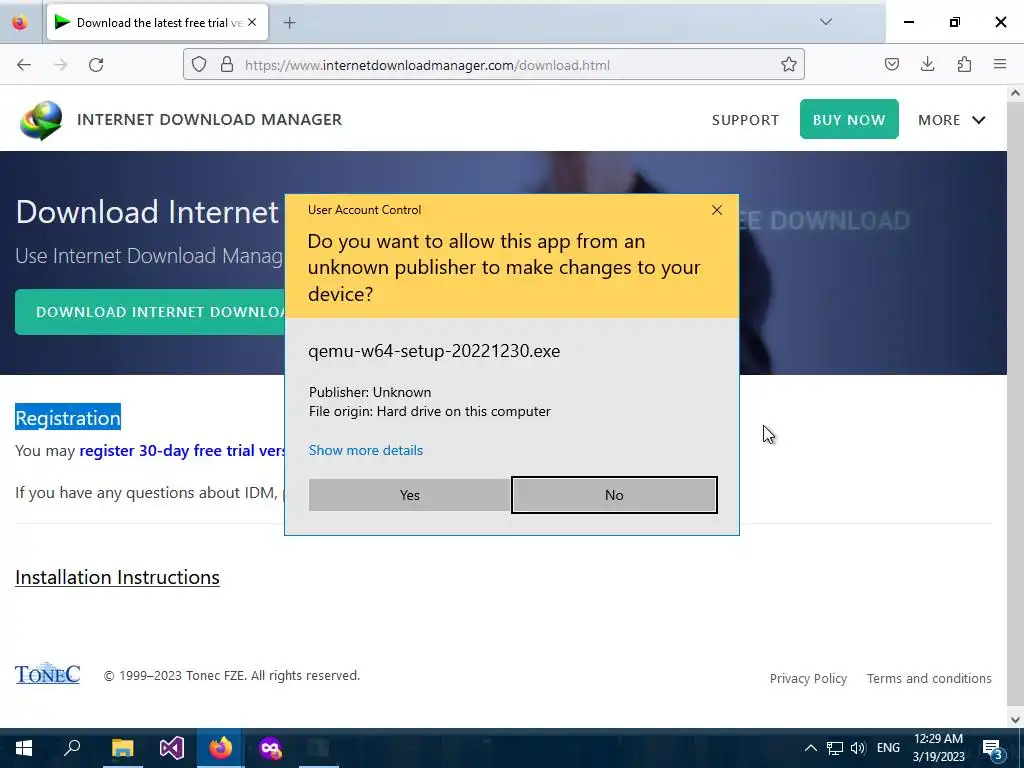Reload the page with refresh icon
Screen dimensions: 1024x768
click(x=96, y=65)
